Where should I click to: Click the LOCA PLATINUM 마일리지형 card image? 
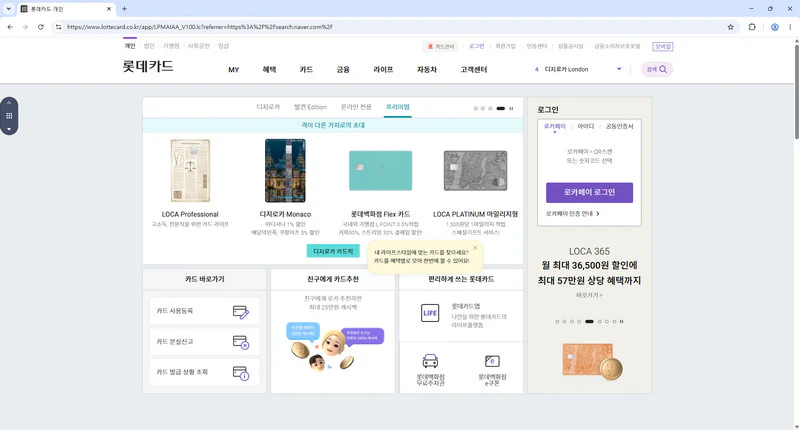tap(476, 170)
